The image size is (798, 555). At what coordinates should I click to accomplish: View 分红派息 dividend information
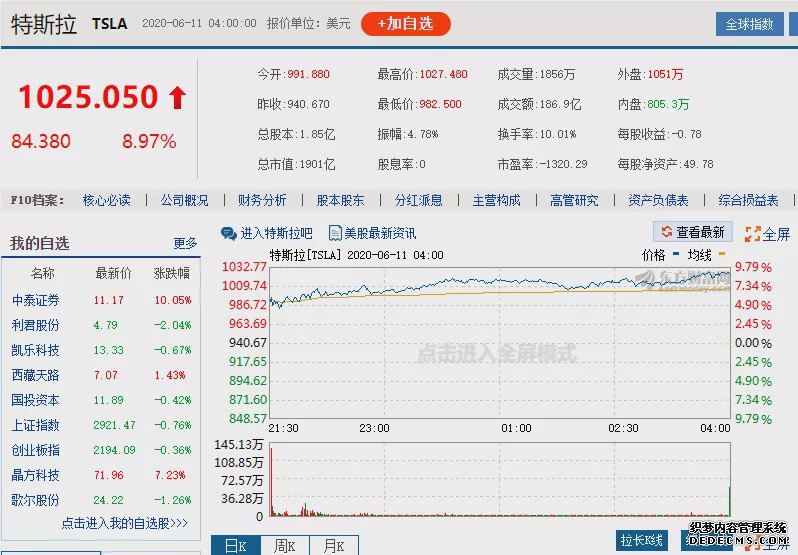pyautogui.click(x=418, y=200)
